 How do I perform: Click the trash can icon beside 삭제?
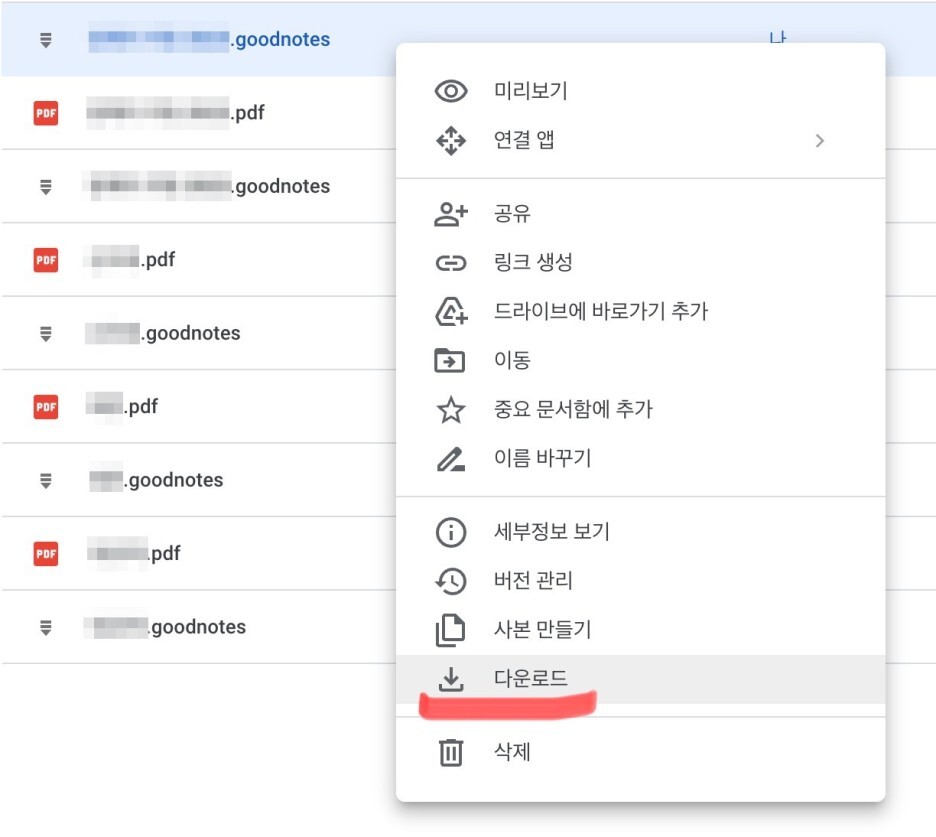point(451,752)
